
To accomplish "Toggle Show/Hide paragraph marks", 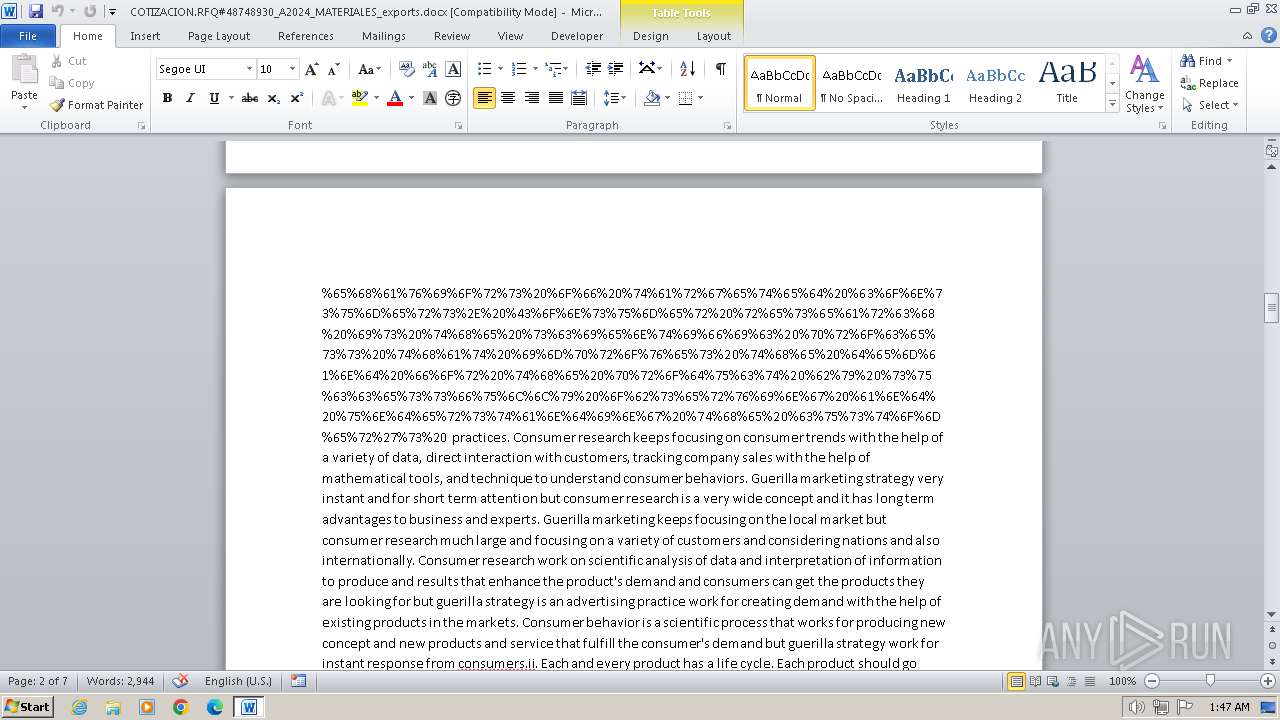I will coord(720,69).
